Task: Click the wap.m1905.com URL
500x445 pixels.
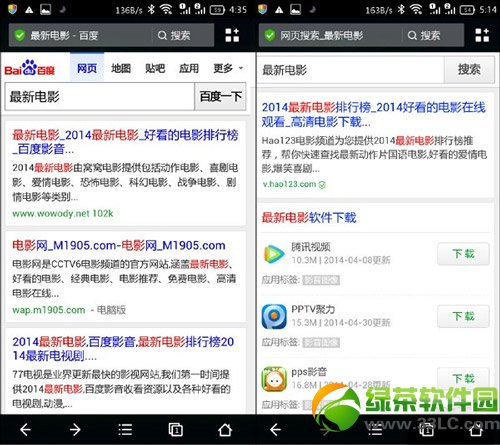Action: [49, 310]
